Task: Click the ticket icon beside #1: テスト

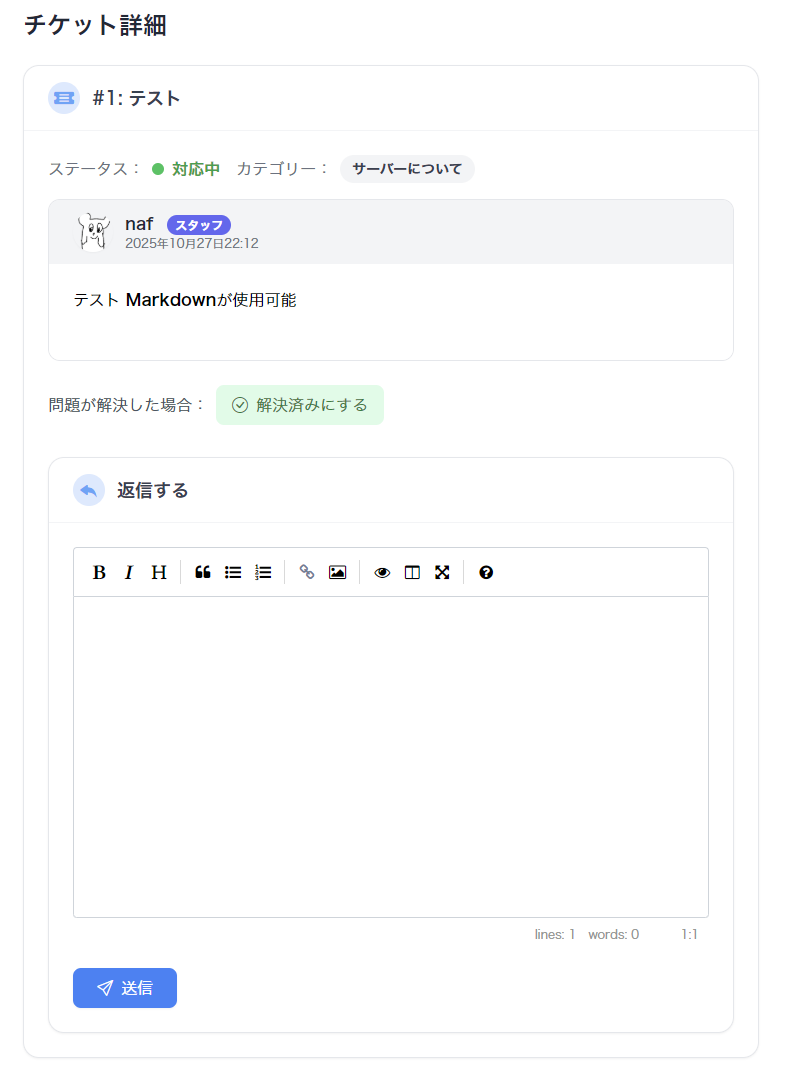Action: 64,98
